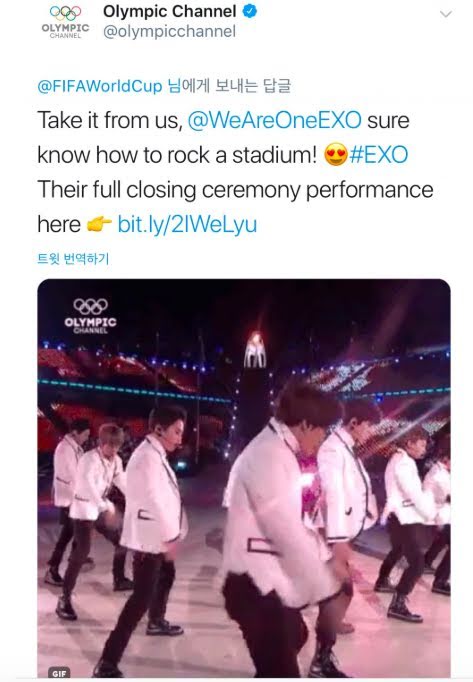Click the pointing hand emoji
This screenshot has width=473, height=682.
(x=99, y=224)
